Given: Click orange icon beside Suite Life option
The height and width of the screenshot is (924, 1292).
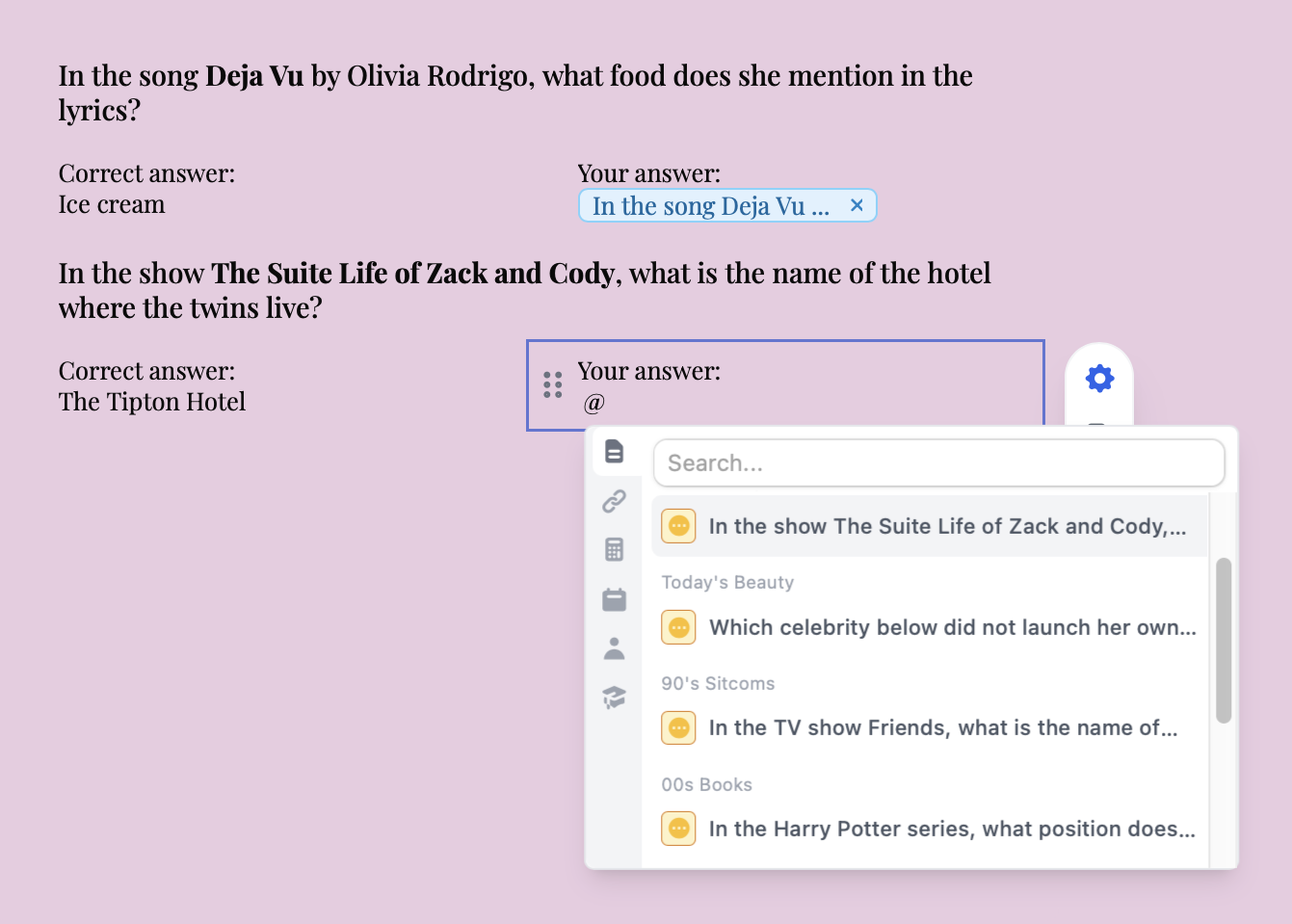Looking at the screenshot, I should [678, 526].
